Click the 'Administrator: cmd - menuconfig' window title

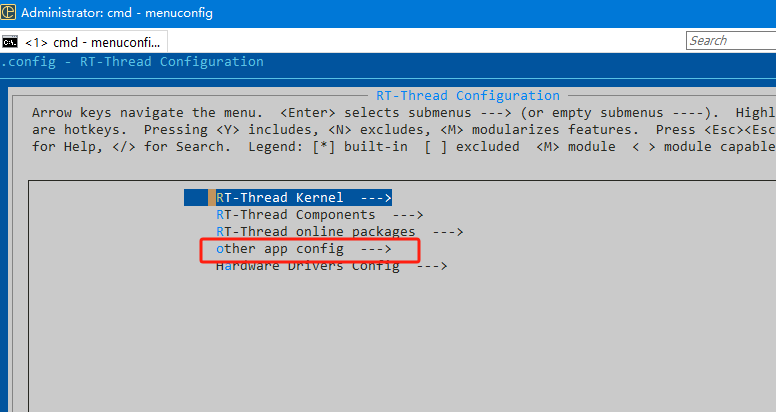(x=117, y=12)
